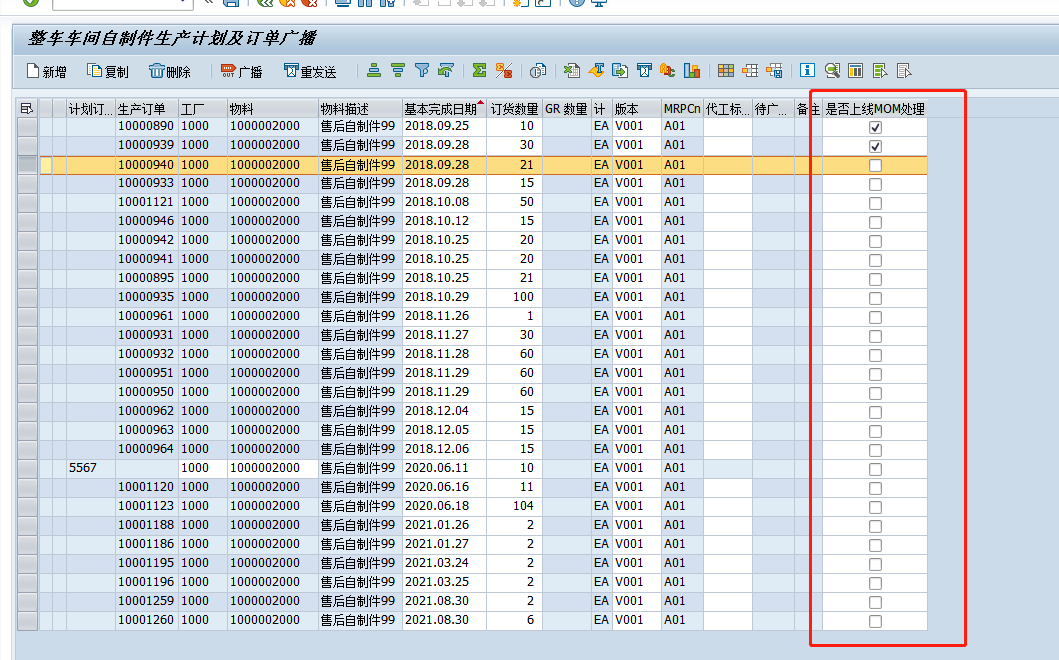Click the subtotals percentage icon
This screenshot has width=1059, height=660.
coord(502,70)
